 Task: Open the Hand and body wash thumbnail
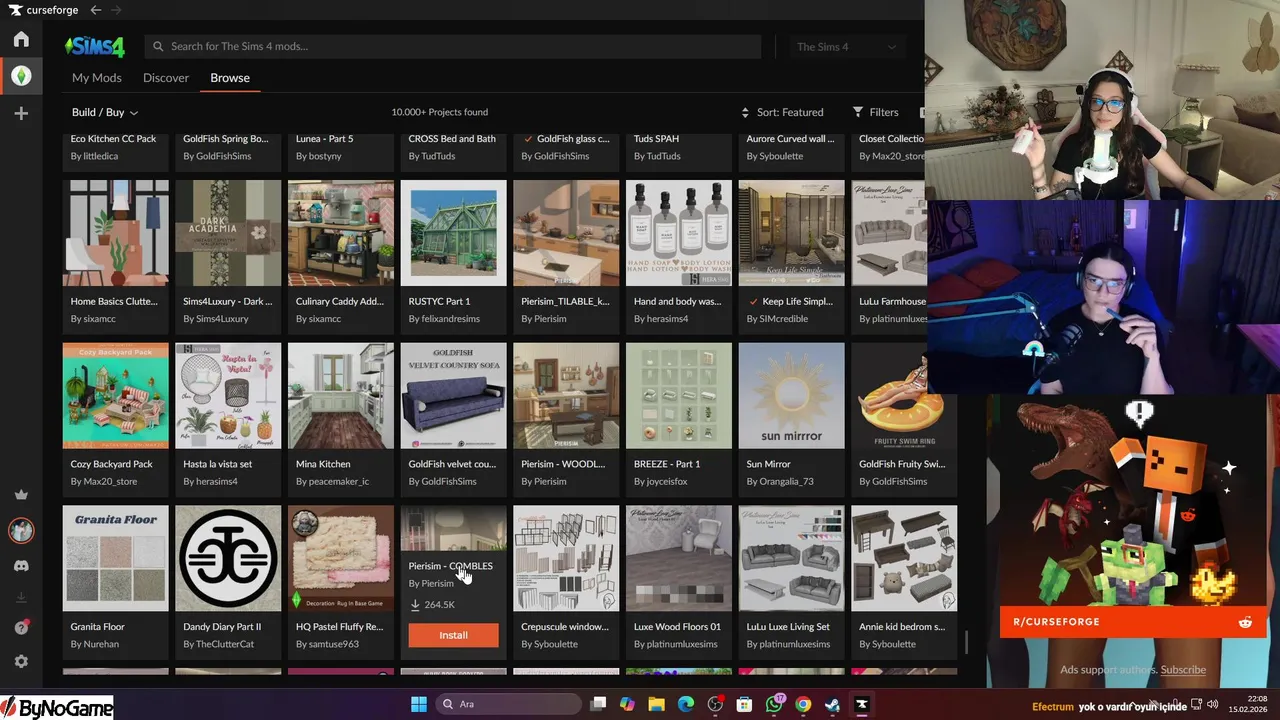coord(679,233)
